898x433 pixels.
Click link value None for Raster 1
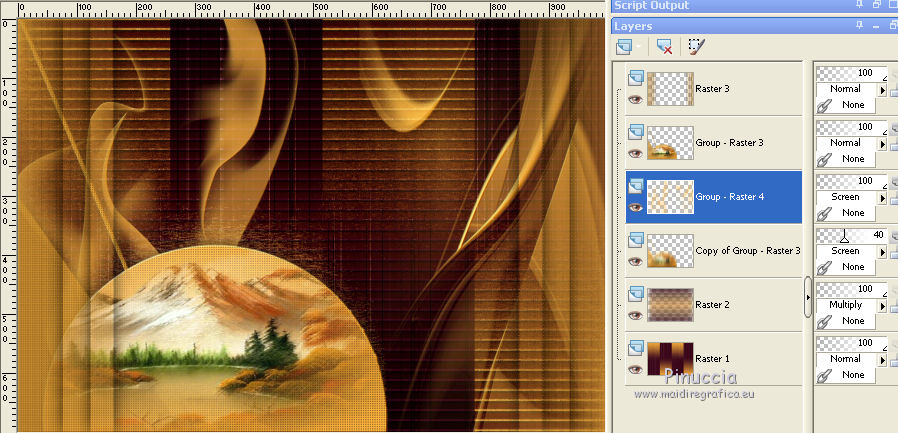pos(853,375)
